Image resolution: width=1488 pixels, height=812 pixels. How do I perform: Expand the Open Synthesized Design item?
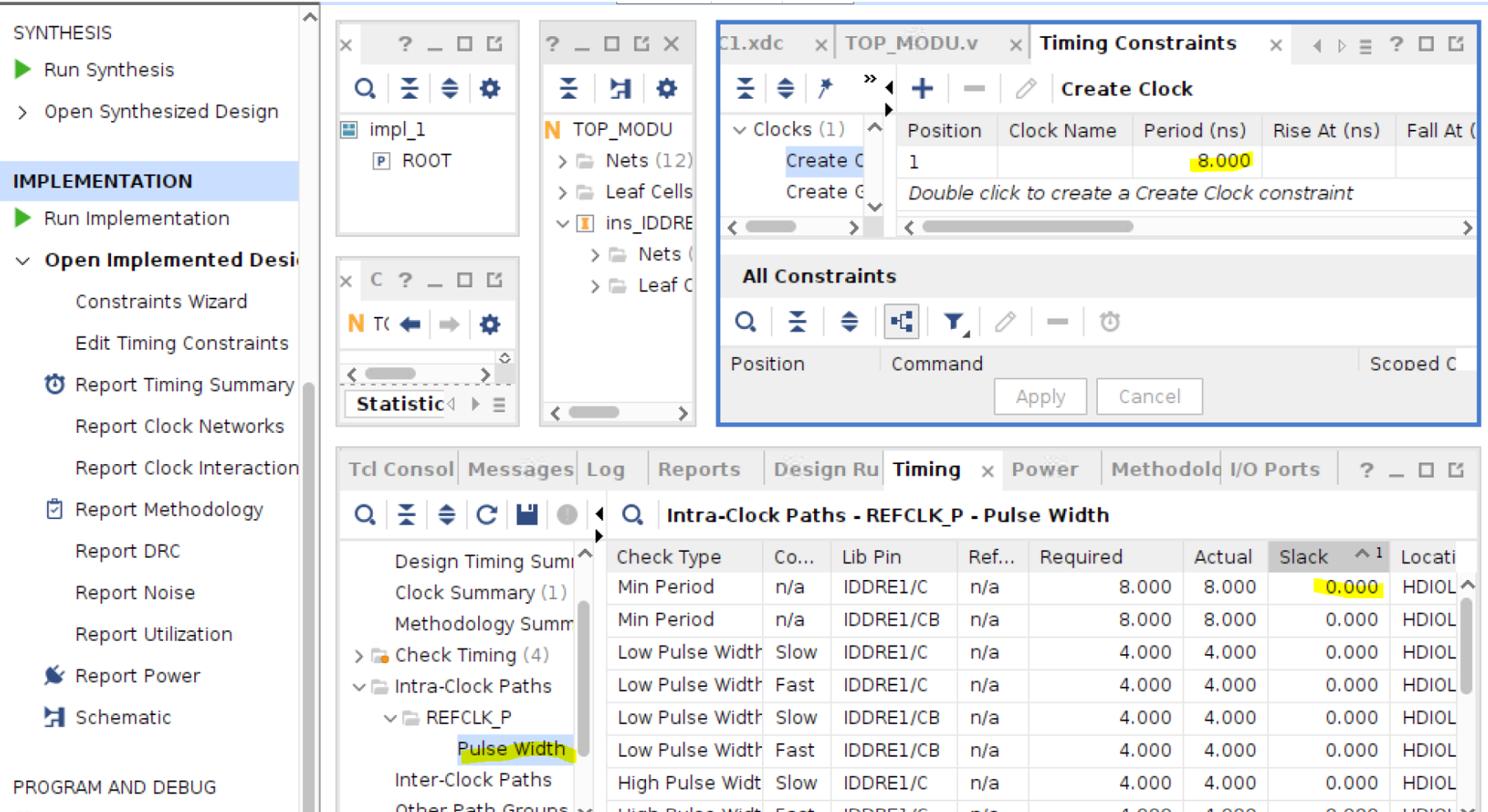tap(23, 112)
